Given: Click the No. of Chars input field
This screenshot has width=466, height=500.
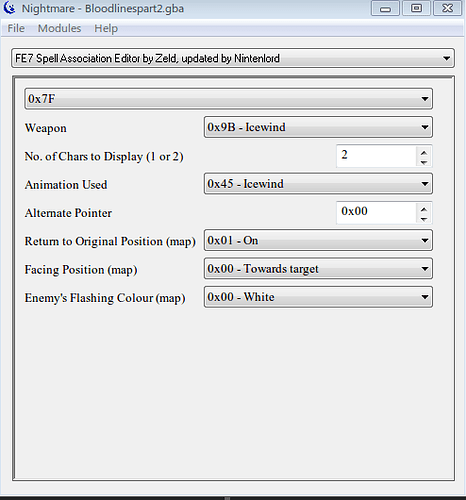Looking at the screenshot, I should [377, 156].
